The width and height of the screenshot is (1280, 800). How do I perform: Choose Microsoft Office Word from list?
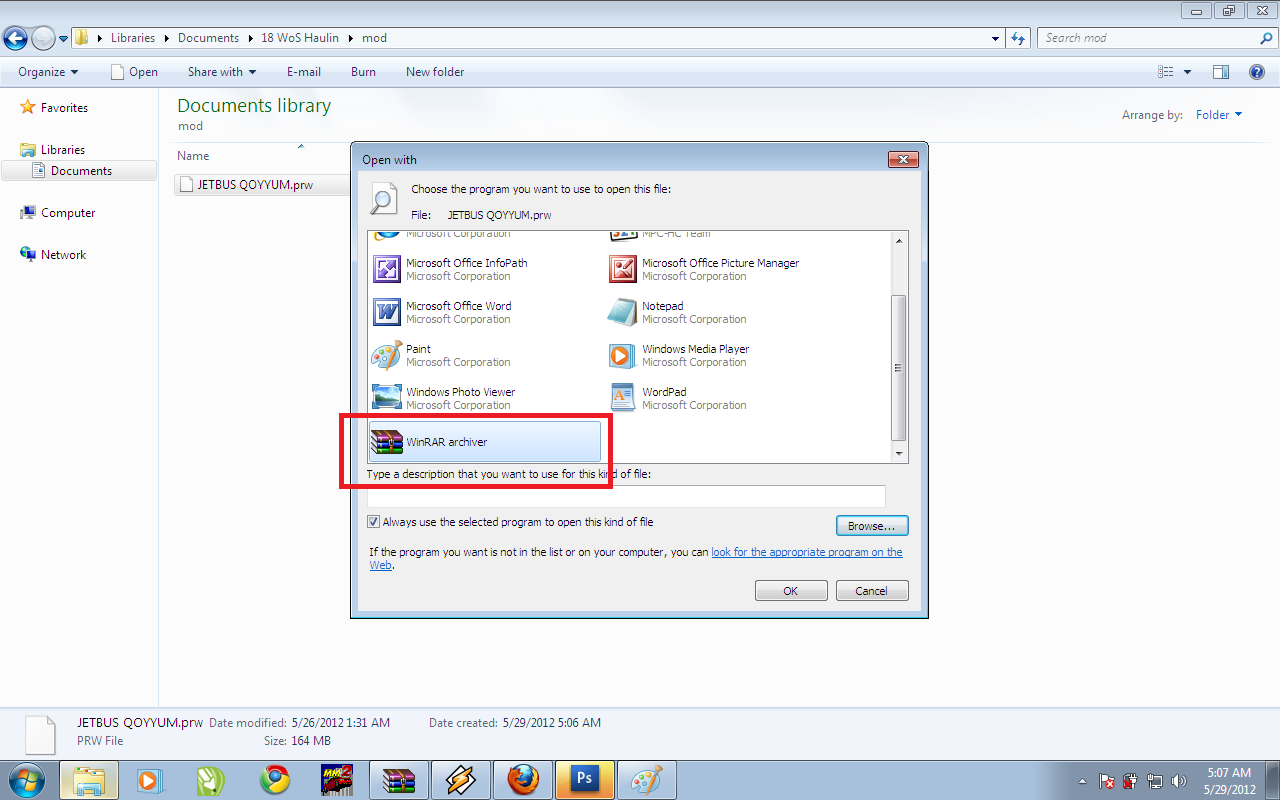[486, 312]
